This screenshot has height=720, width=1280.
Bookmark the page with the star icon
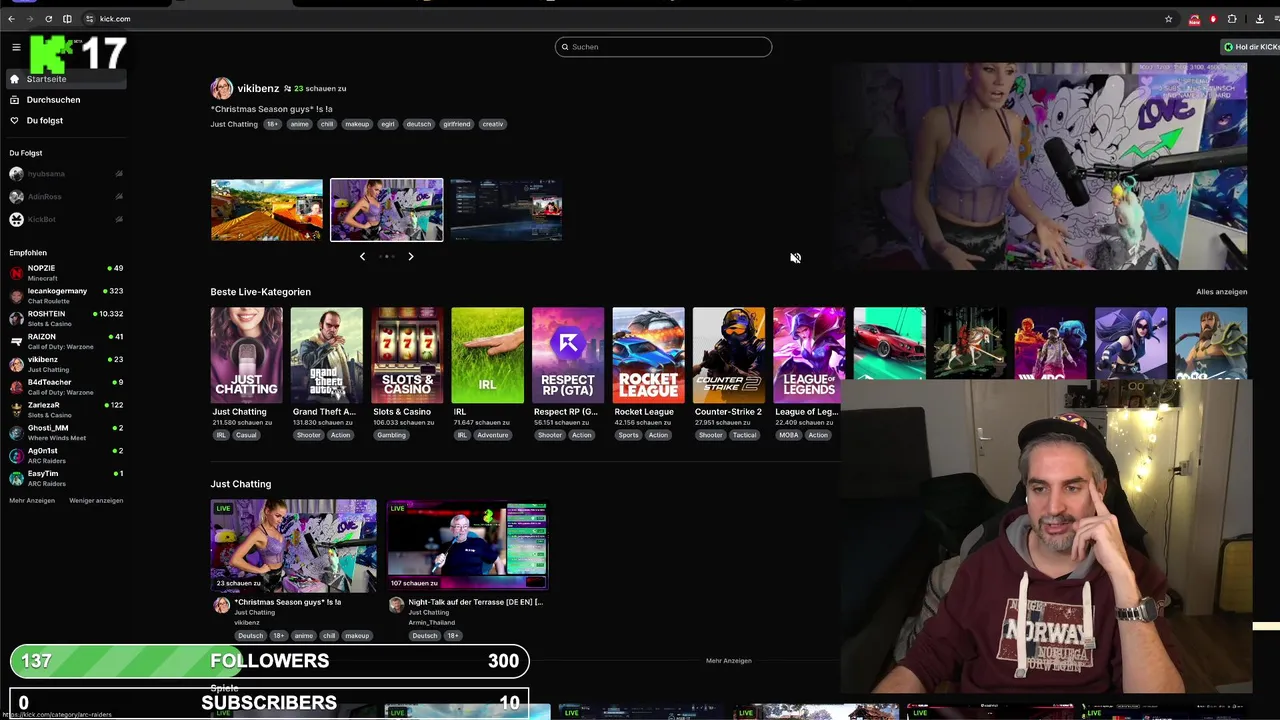click(1168, 19)
